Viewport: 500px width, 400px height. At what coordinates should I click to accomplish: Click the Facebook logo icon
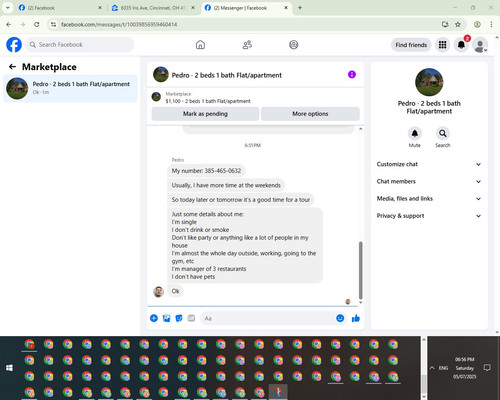pyautogui.click(x=14, y=45)
